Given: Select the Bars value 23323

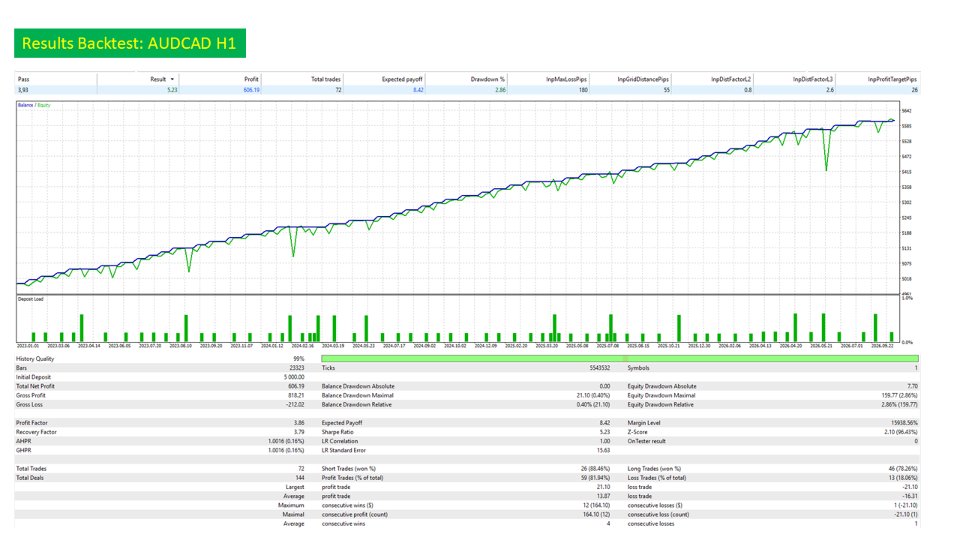Looking at the screenshot, I should pyautogui.click(x=297, y=368).
